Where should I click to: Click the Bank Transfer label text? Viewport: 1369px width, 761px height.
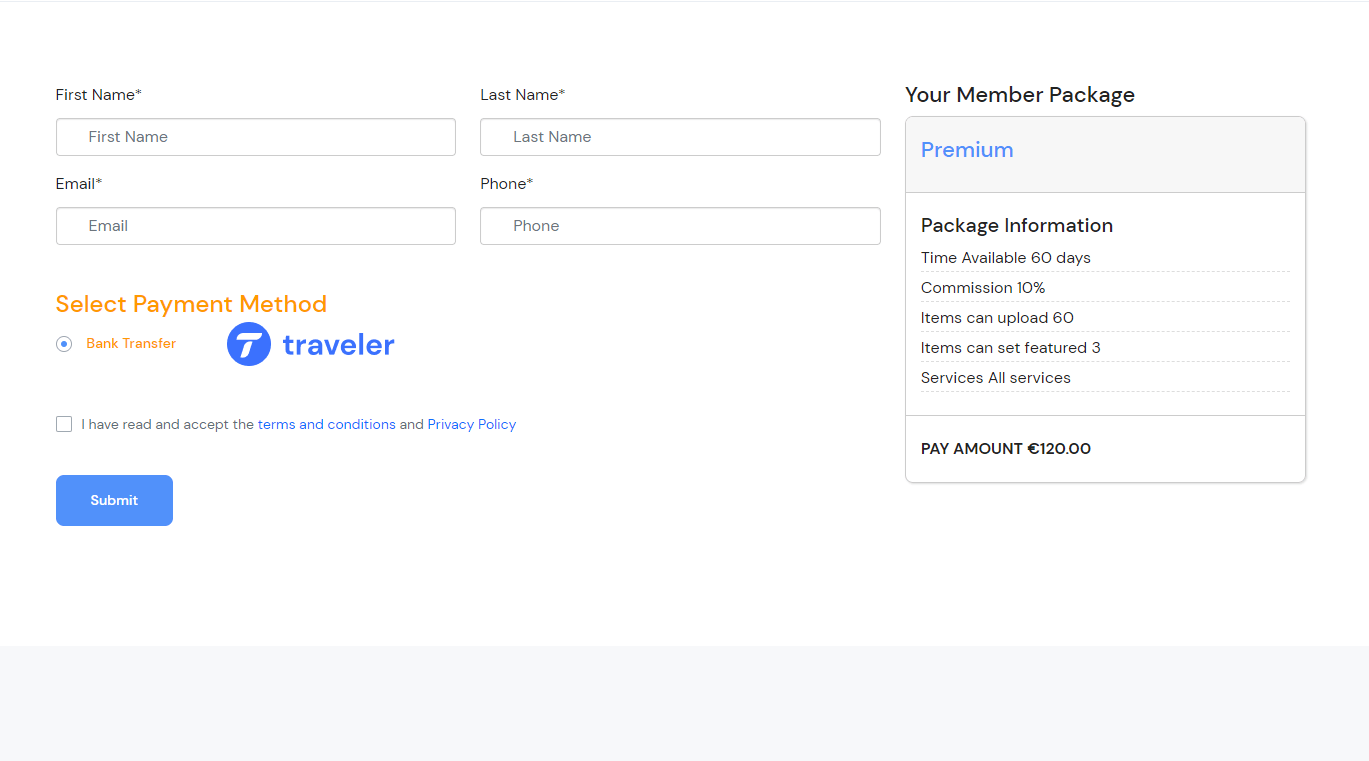coord(131,343)
